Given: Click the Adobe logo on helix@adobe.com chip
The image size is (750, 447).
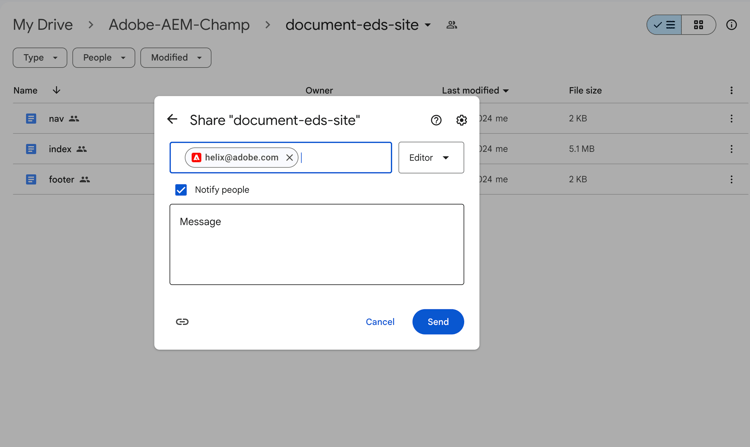Looking at the screenshot, I should pos(196,157).
